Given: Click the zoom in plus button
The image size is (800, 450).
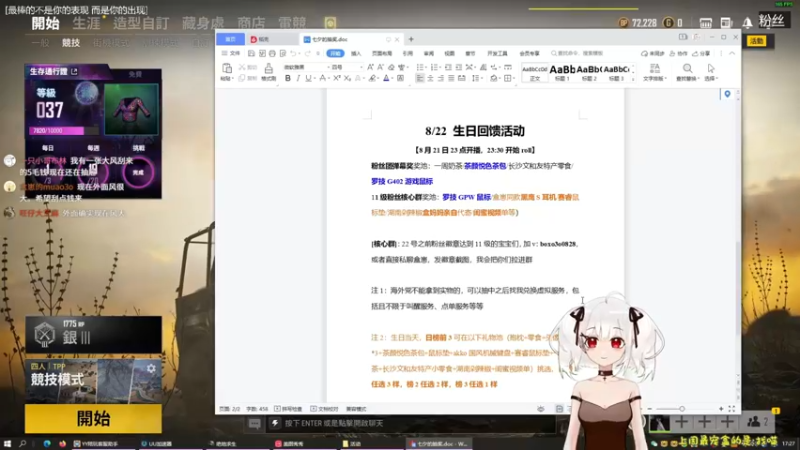Looking at the screenshot, I should coord(721,409).
